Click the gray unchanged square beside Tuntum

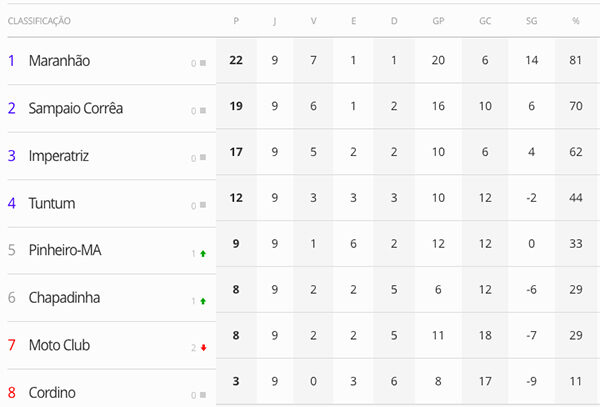pyautogui.click(x=203, y=205)
